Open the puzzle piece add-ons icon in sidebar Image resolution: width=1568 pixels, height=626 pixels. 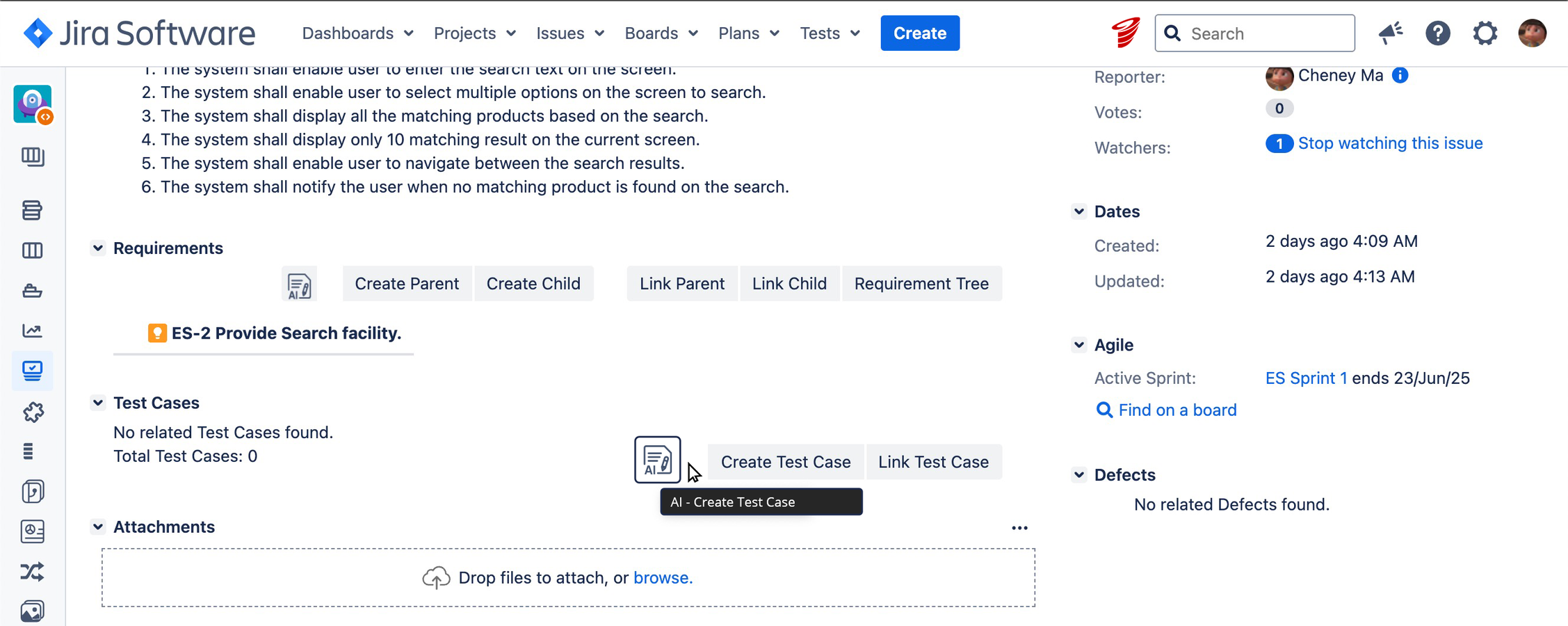33,412
